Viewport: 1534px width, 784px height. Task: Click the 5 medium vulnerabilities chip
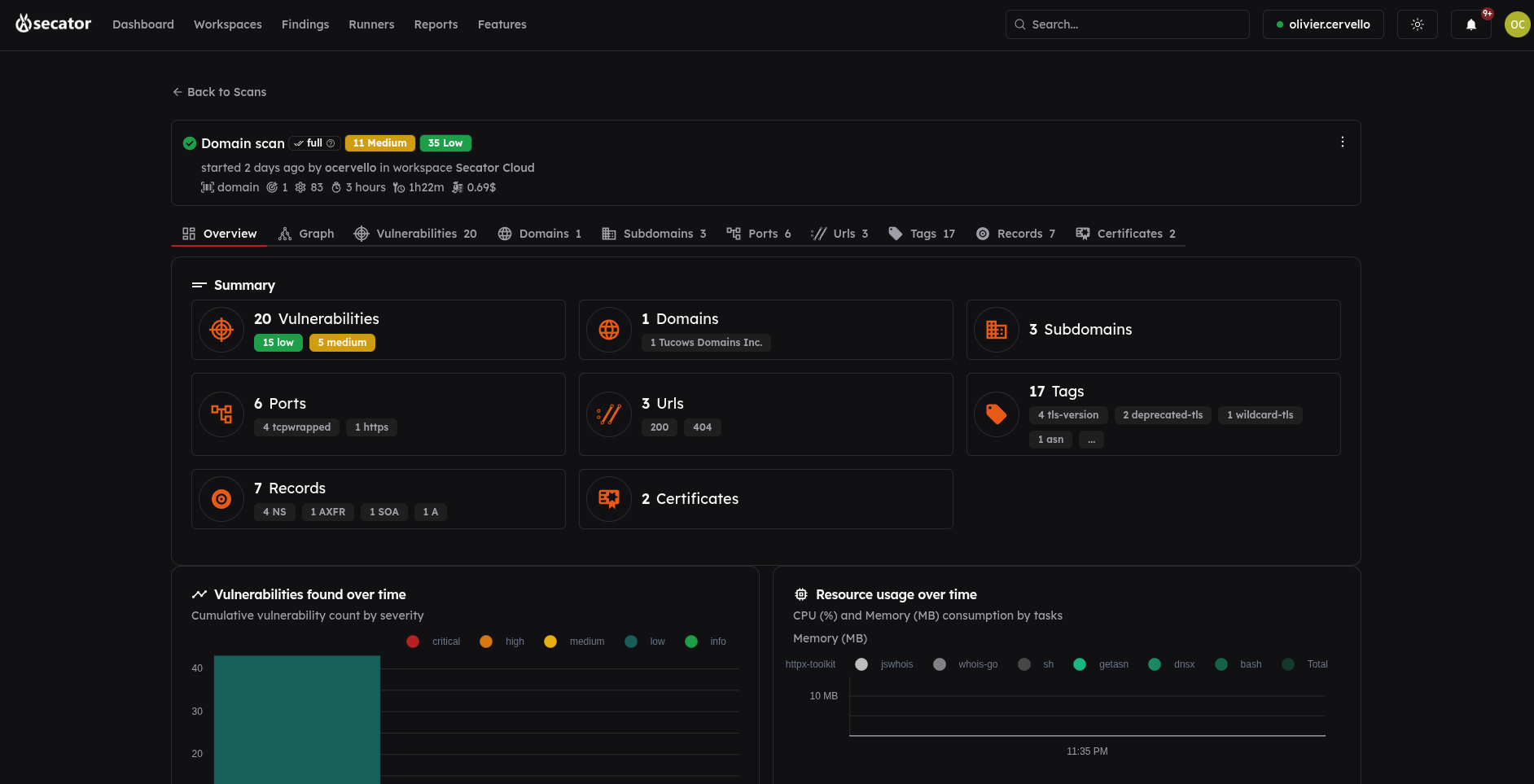pyautogui.click(x=342, y=343)
